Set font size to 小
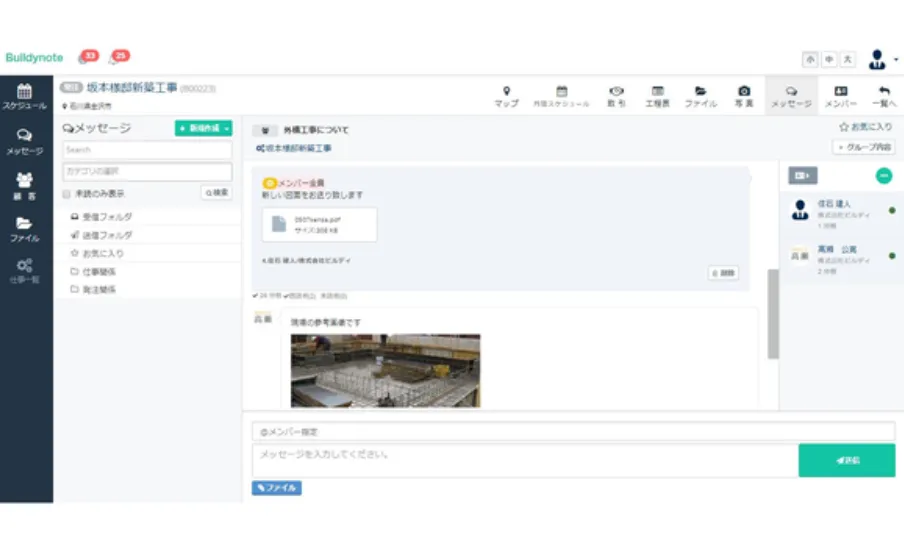Image resolution: width=904 pixels, height=542 pixels. click(811, 59)
